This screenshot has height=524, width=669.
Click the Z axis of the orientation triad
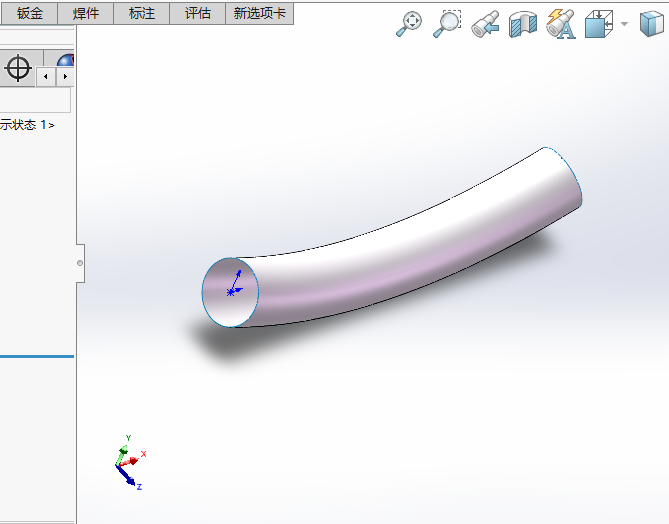click(129, 478)
